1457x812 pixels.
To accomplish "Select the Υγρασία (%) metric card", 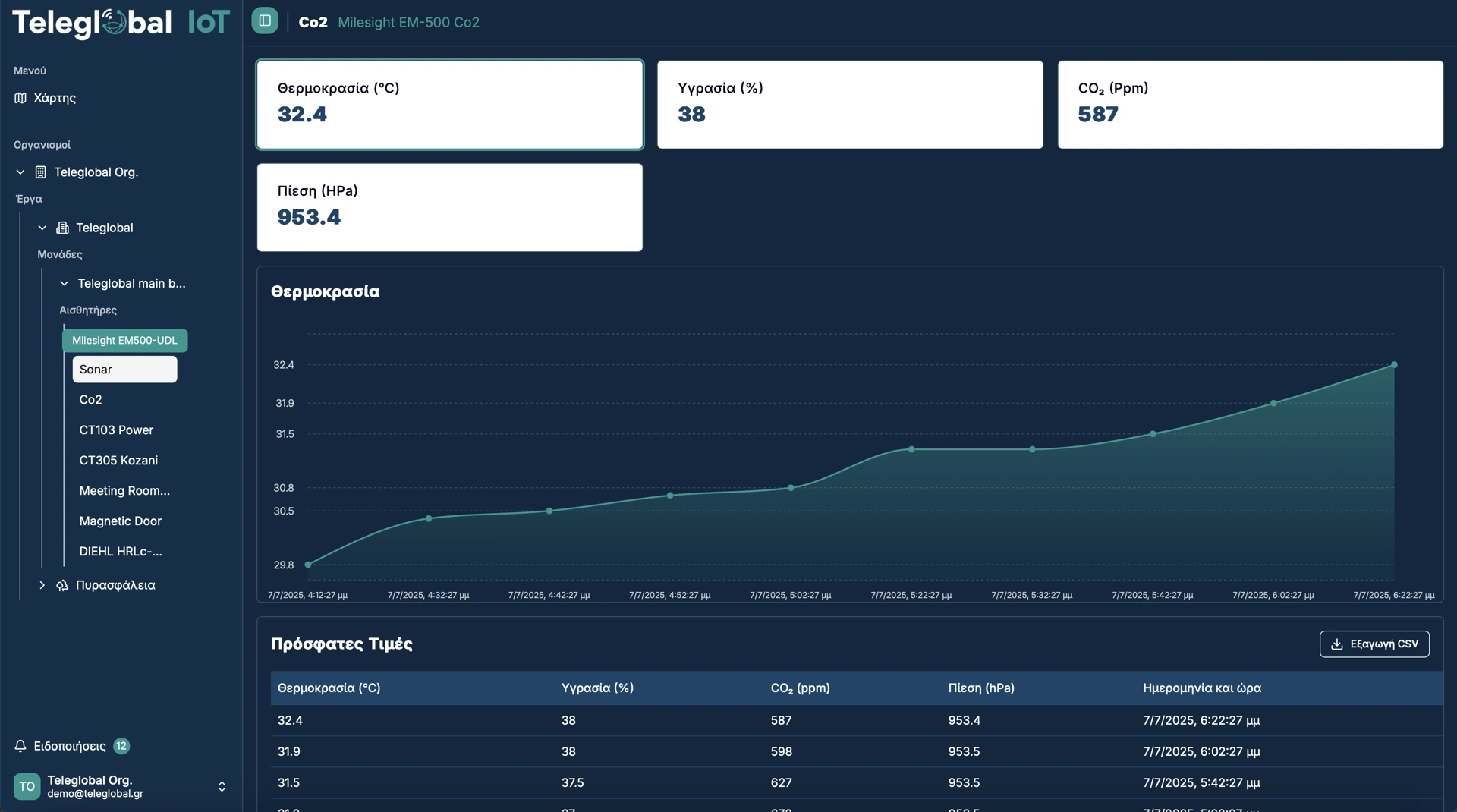I will [x=849, y=105].
